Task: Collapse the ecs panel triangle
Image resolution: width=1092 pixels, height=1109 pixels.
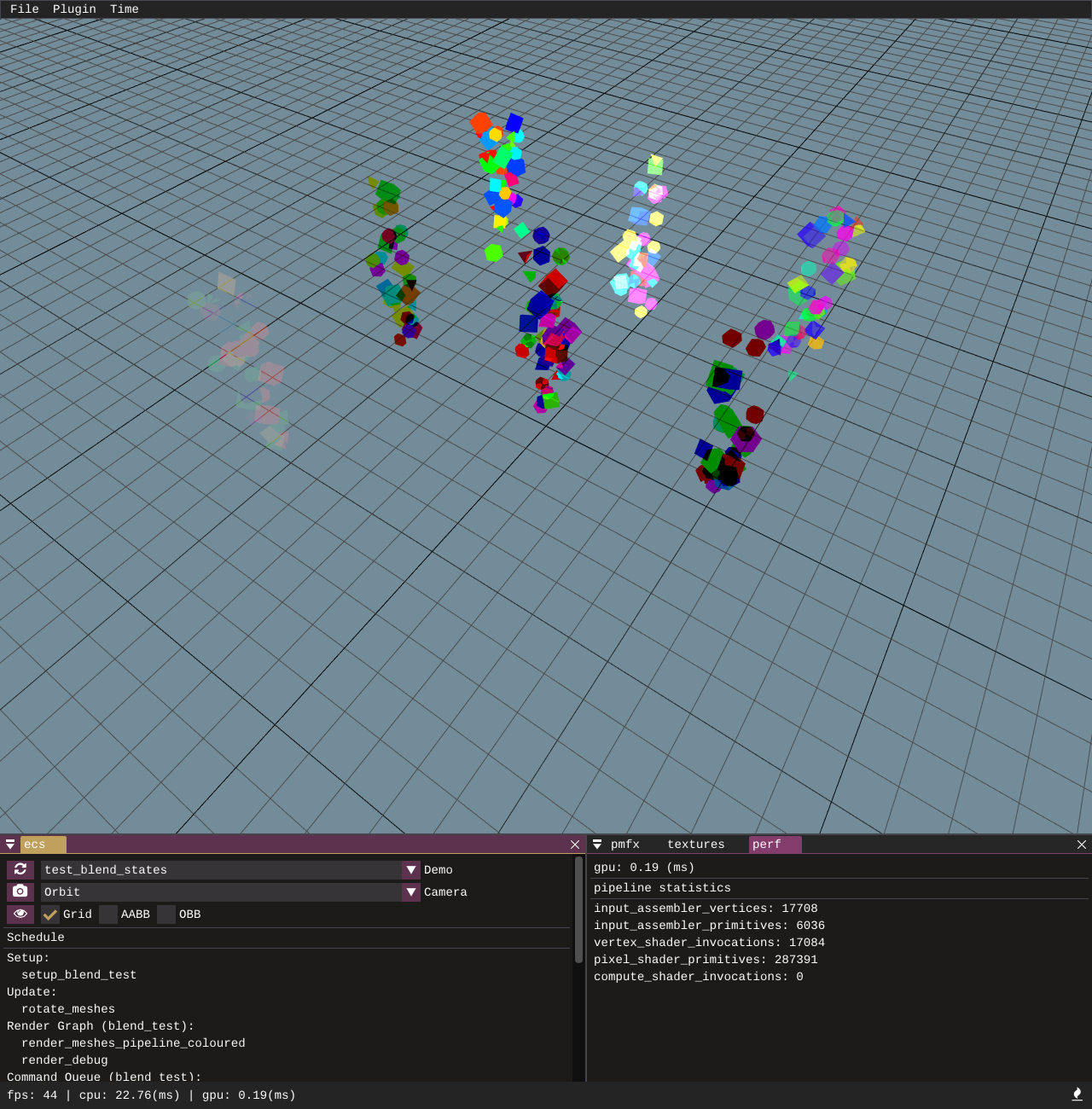Action: tap(10, 845)
